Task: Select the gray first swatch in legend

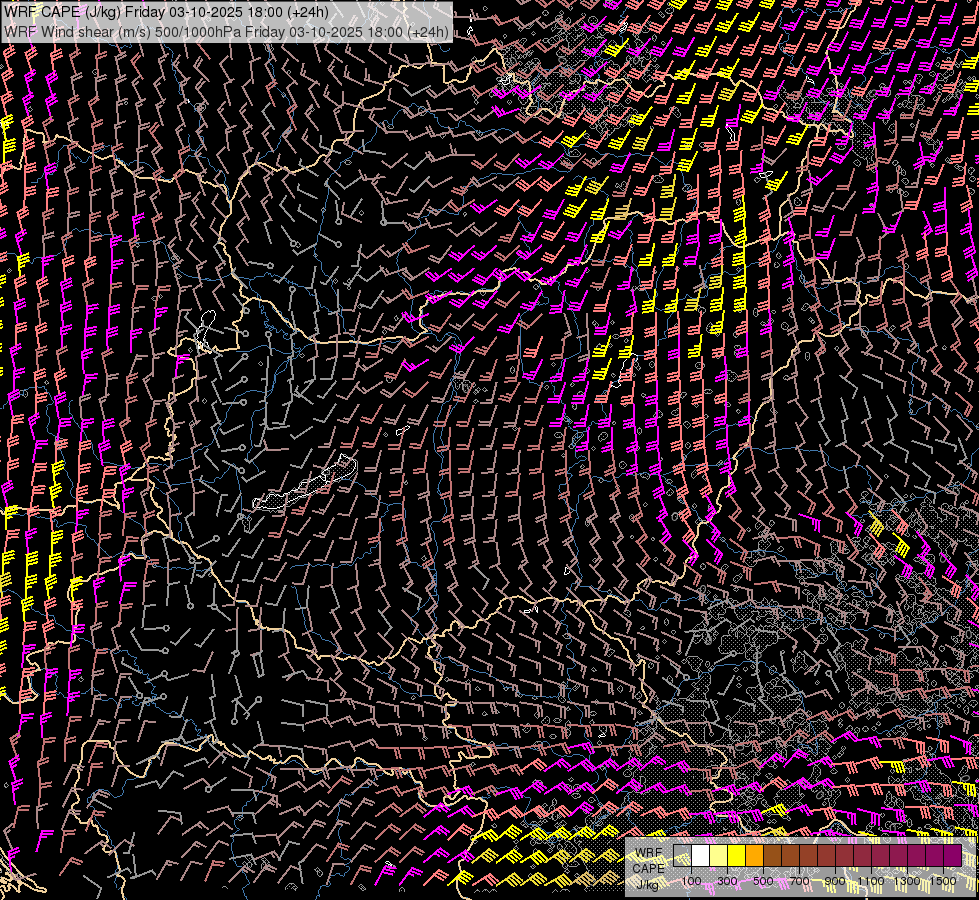Action: [683, 856]
